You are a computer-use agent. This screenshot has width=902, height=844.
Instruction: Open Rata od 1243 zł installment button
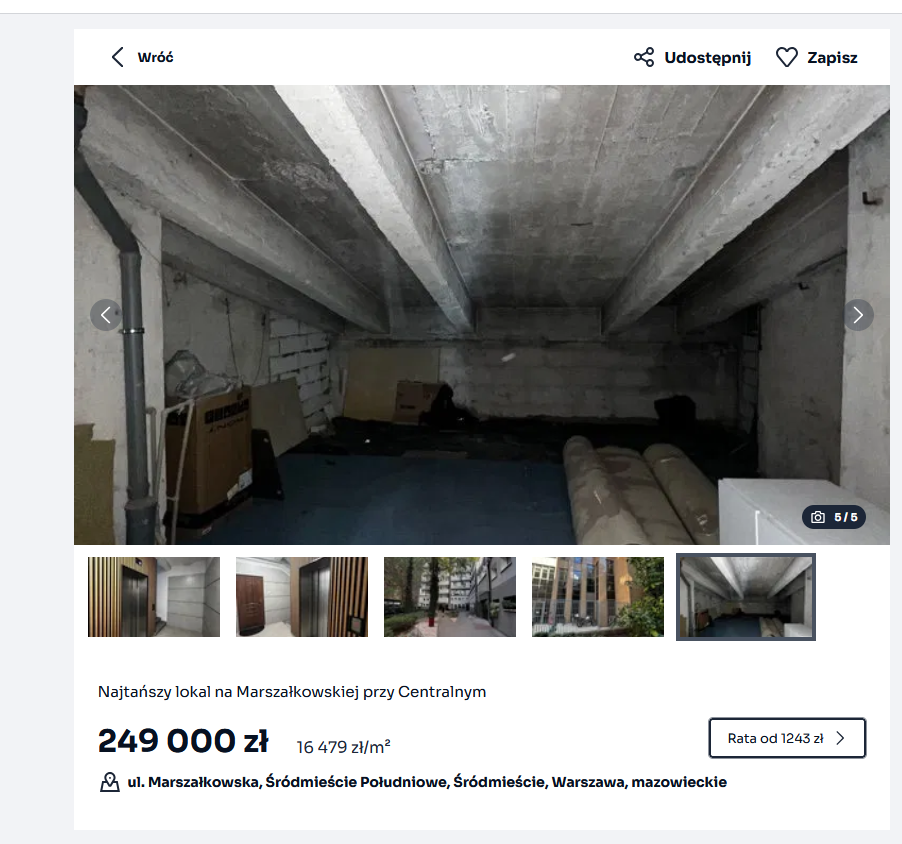[787, 738]
